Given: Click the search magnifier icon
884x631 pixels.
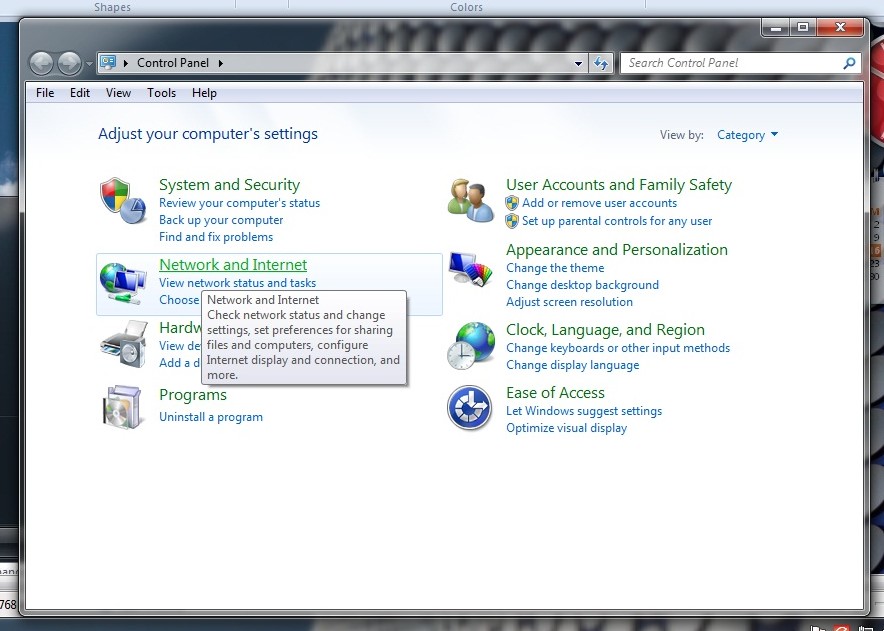Looking at the screenshot, I should [x=849, y=63].
